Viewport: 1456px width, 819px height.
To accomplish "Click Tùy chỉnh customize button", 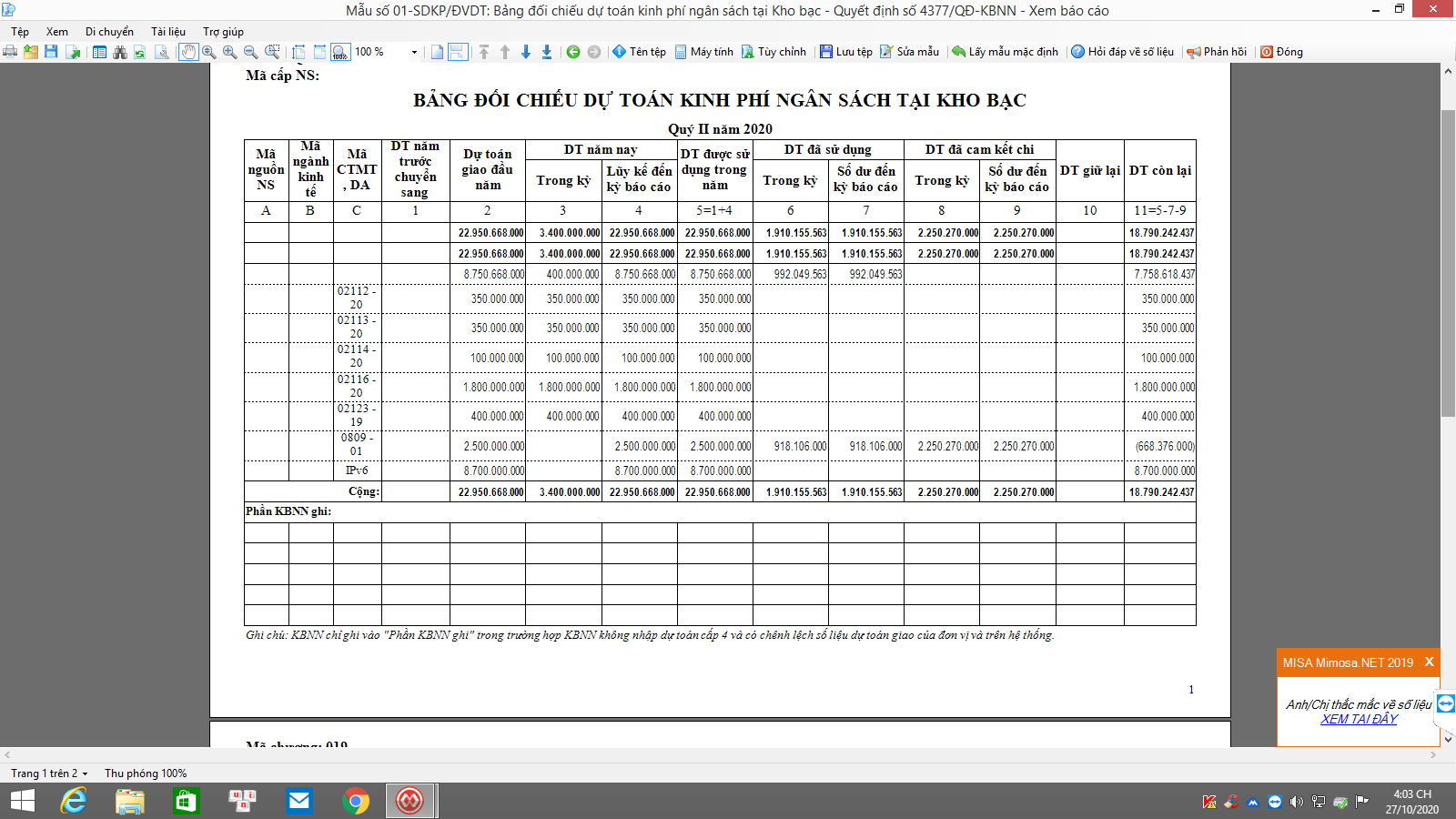I will point(773,52).
